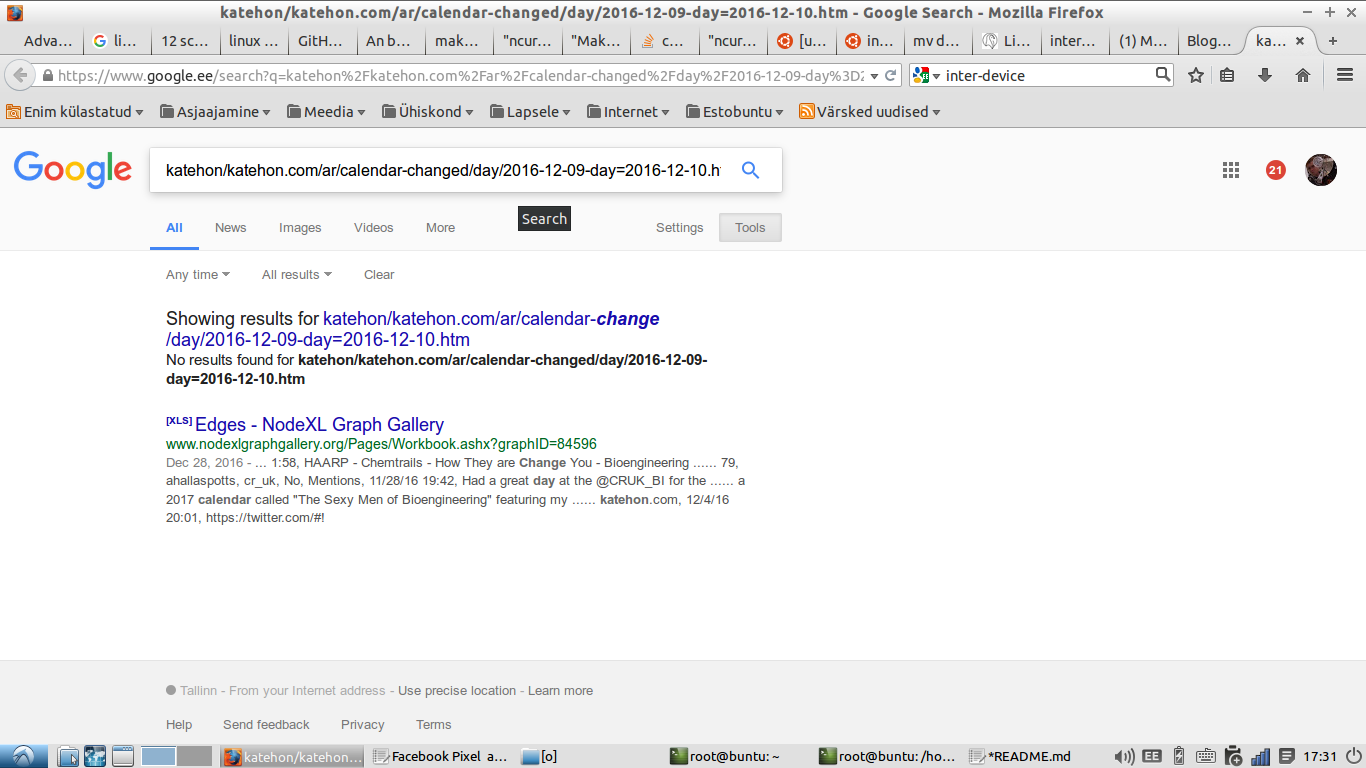Open the battery indicator in the tray
Image resolution: width=1366 pixels, height=768 pixels.
(x=1178, y=756)
